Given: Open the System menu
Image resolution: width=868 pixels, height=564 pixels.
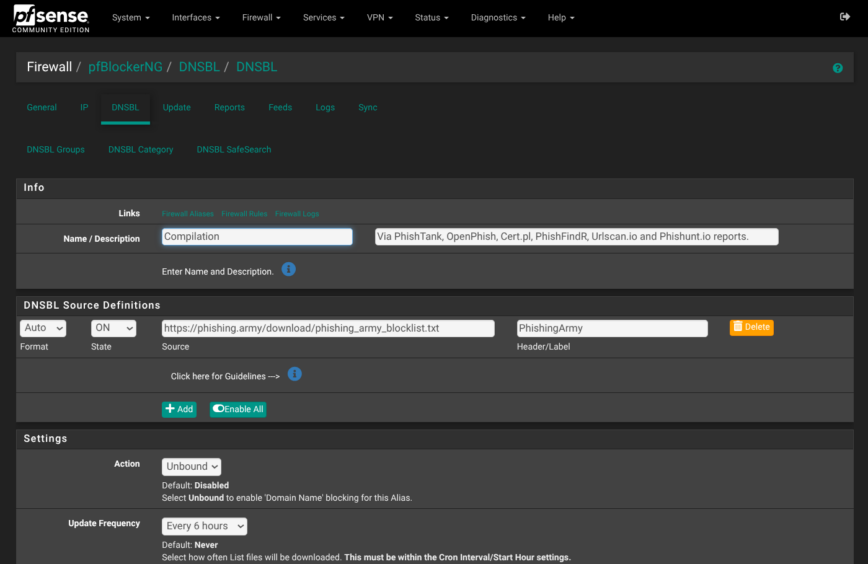Looking at the screenshot, I should [131, 18].
